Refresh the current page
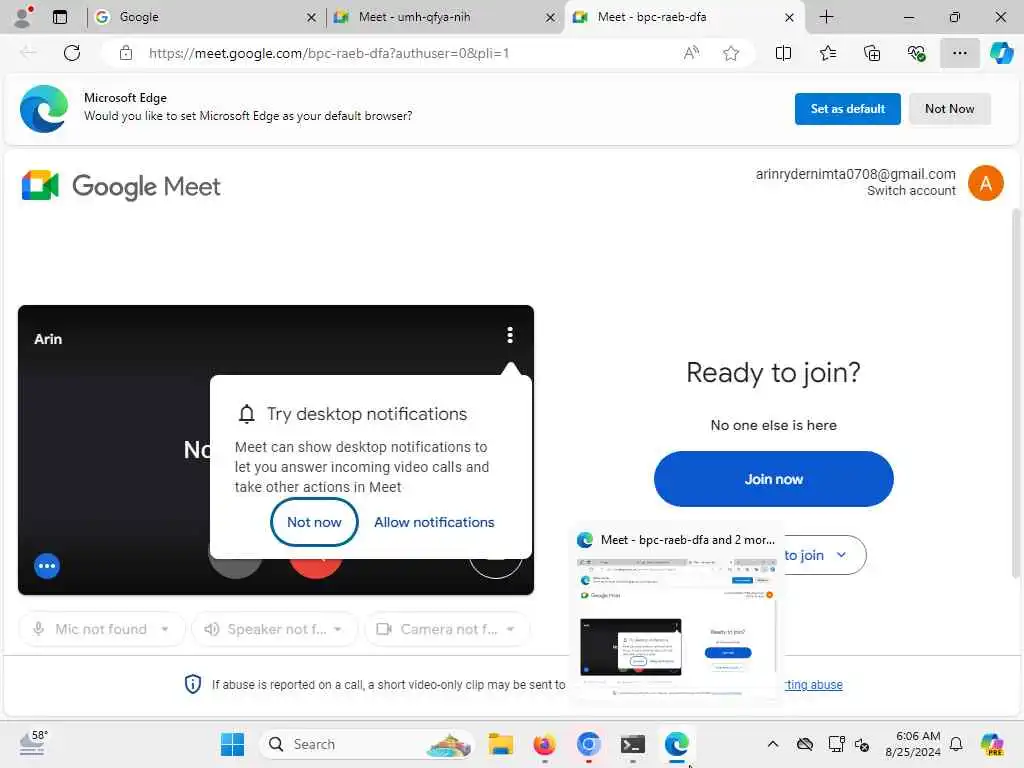The width and height of the screenshot is (1024, 768). click(x=72, y=53)
